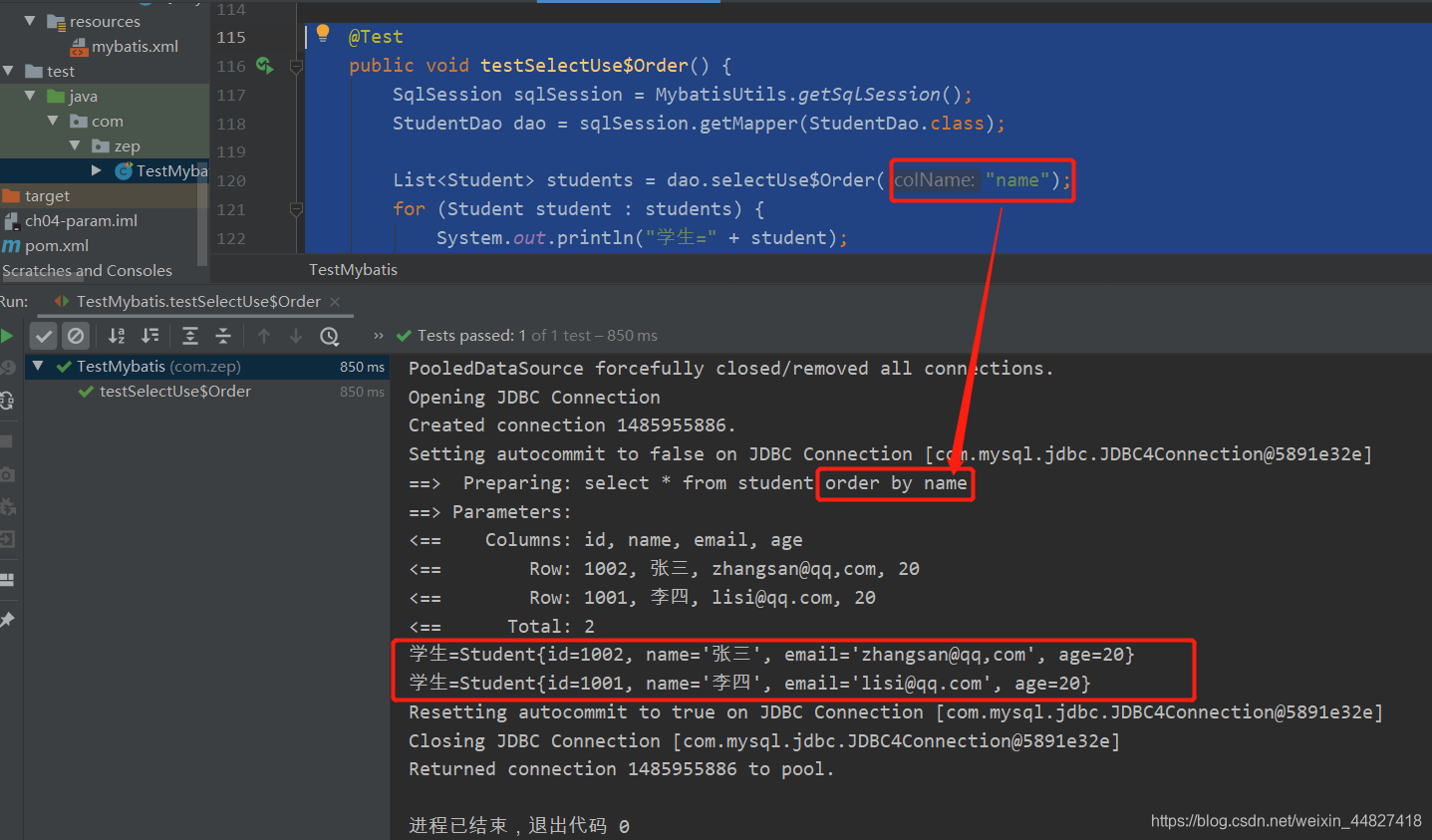The image size is (1432, 840).
Task: Click the '进程已结束，退出代码 0' line
Action: pos(519,826)
